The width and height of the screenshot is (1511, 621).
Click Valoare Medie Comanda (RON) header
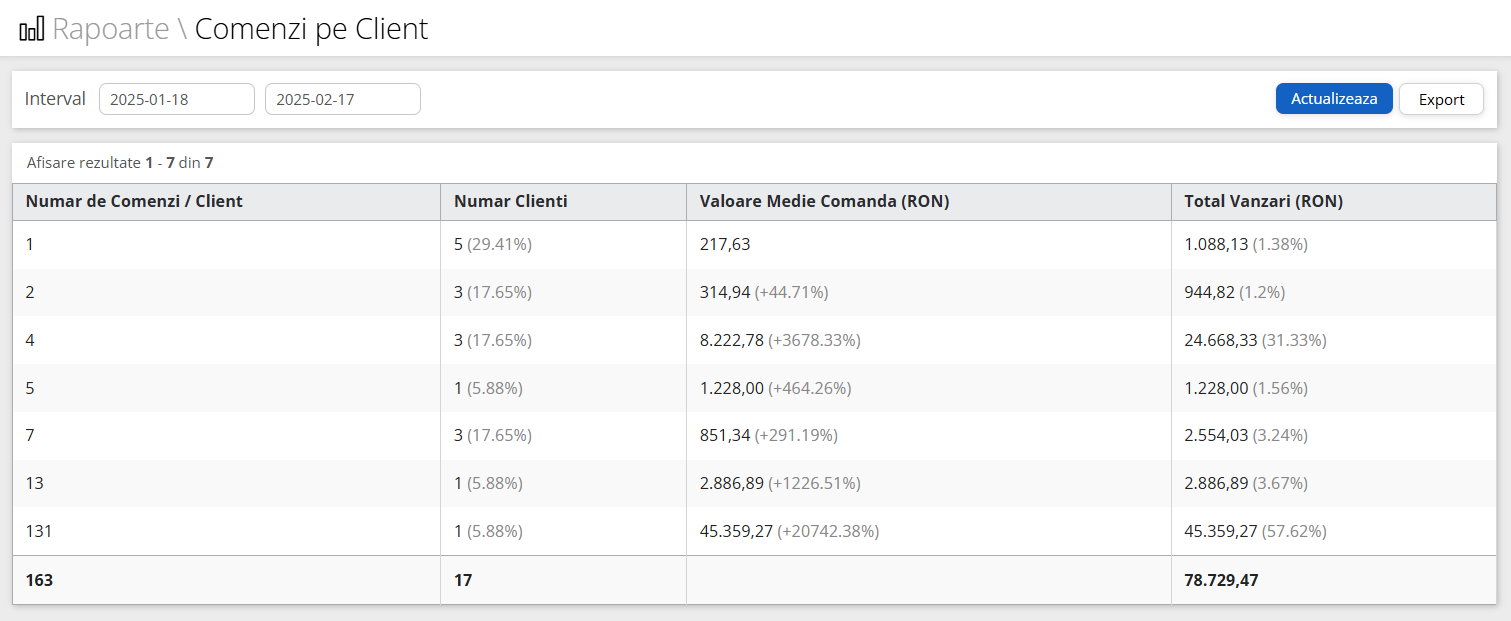coord(824,201)
